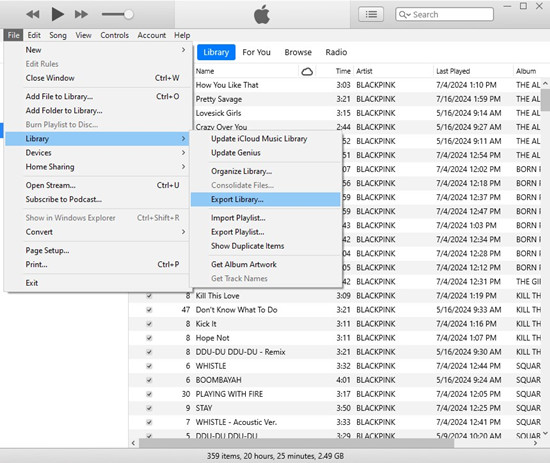Click the vertical scrollbar thumb
The image size is (550, 463).
pyautogui.click(x=545, y=100)
